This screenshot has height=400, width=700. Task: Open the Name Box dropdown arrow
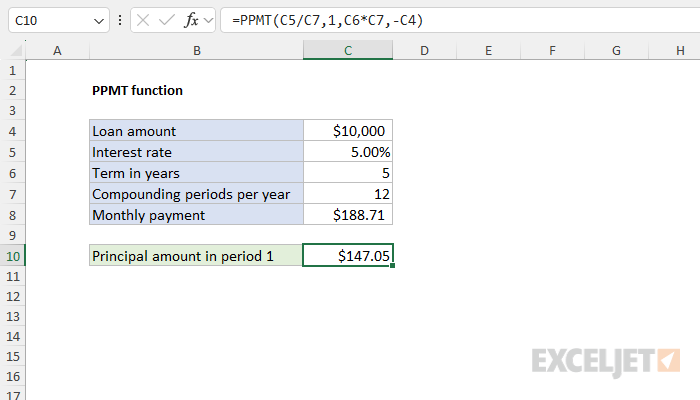(x=99, y=21)
